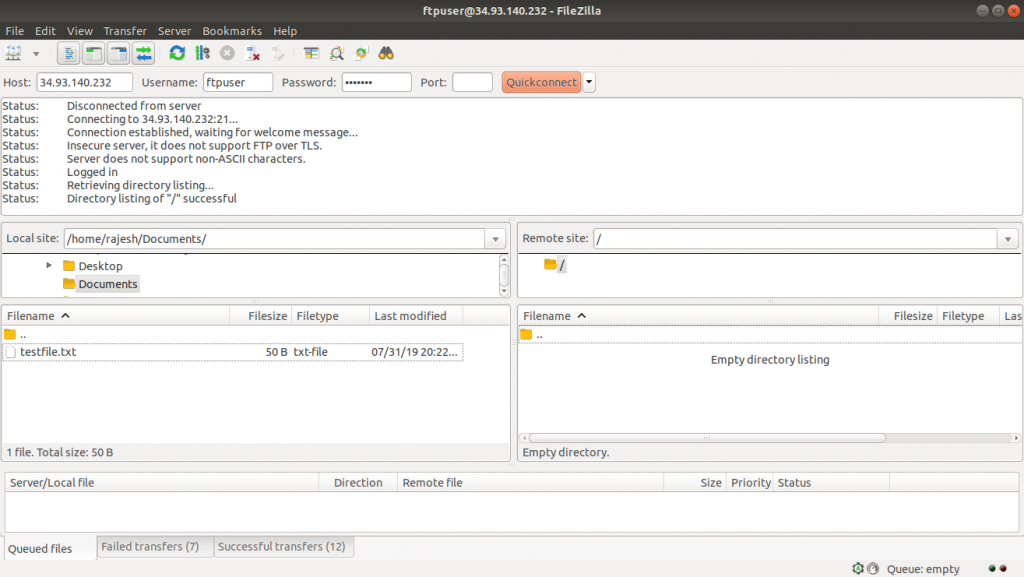
Task: Select local parent directory '..' entry
Action: [x=232, y=335]
